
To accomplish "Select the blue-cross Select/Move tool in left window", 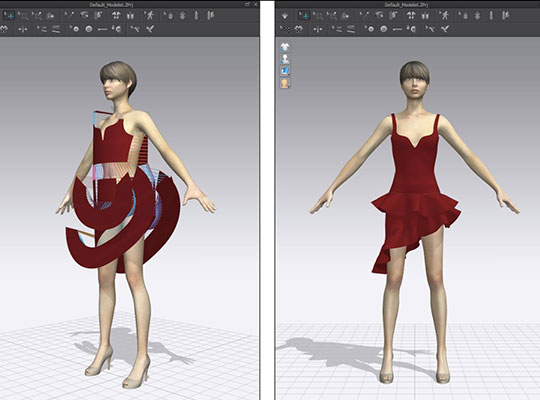I will [x=9, y=16].
